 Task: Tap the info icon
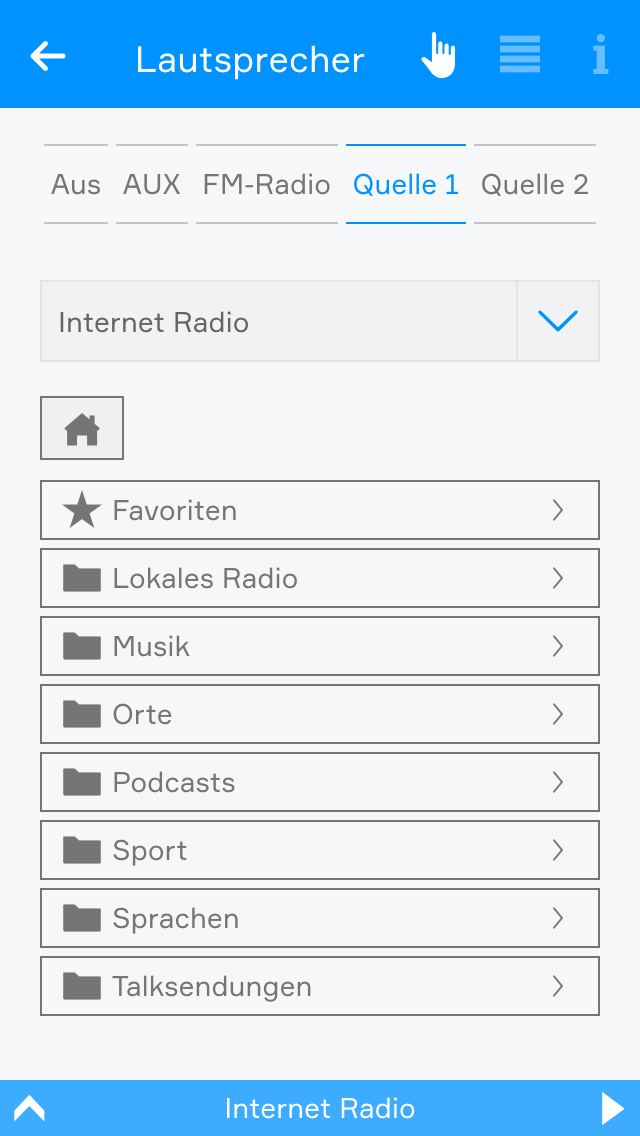(x=600, y=56)
